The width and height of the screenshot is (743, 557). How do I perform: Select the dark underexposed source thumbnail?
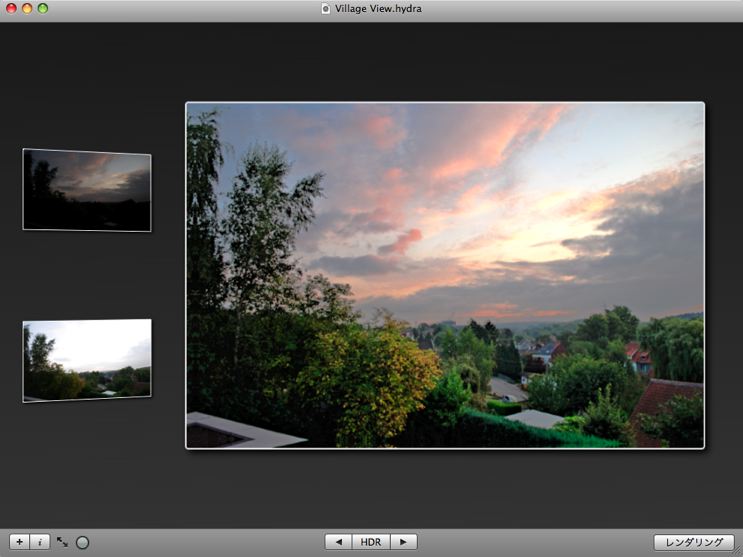tap(87, 189)
